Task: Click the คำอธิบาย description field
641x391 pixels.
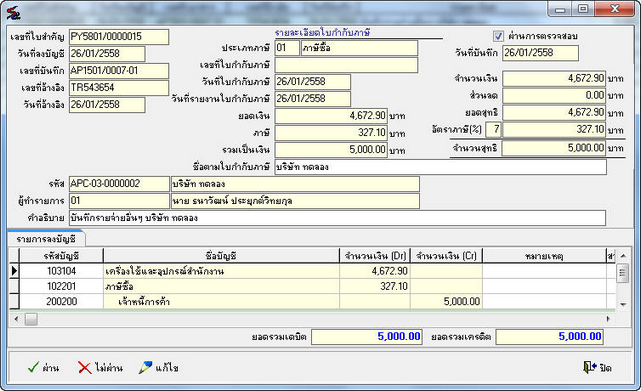Action: [x=337, y=218]
